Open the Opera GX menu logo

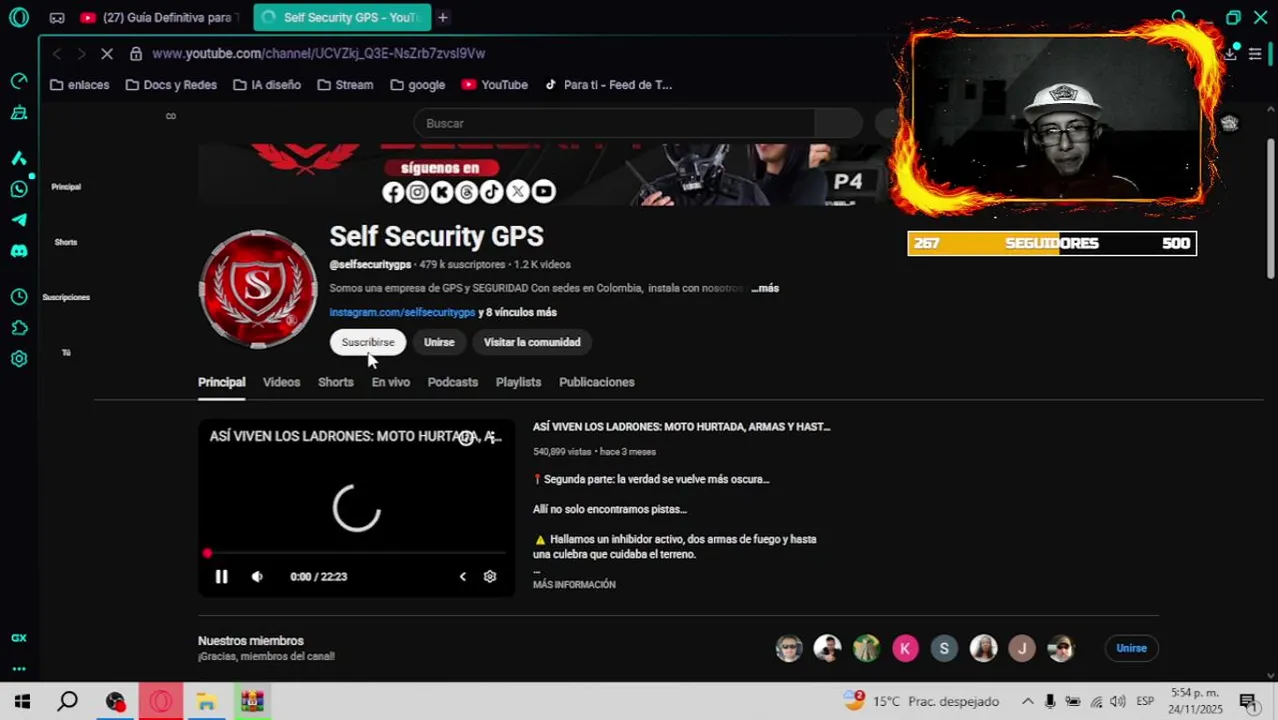(19, 17)
